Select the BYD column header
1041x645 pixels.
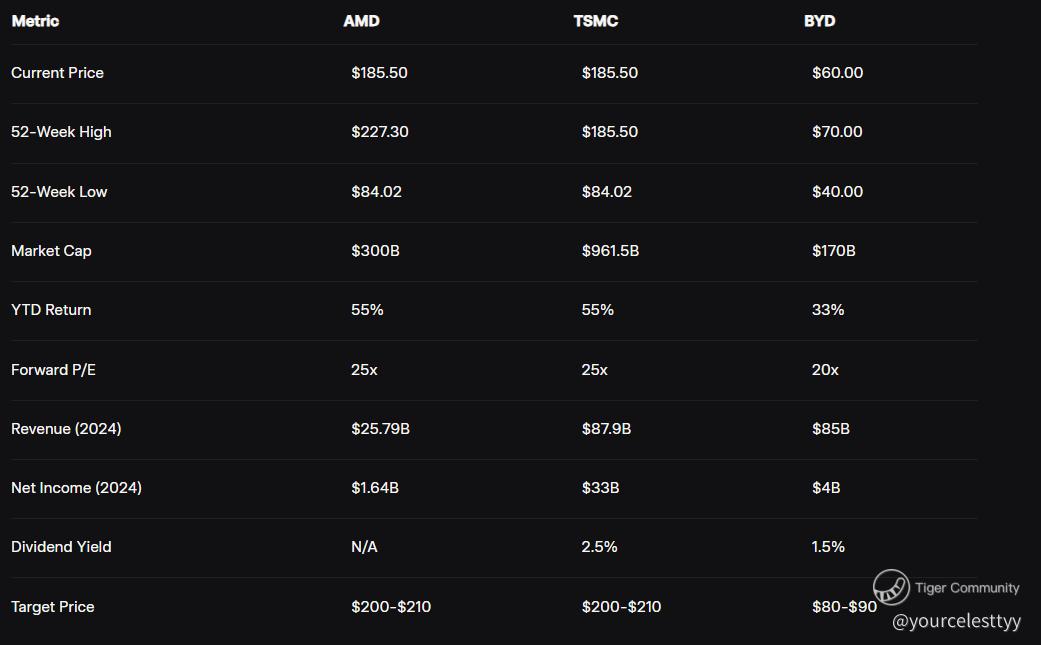coord(819,21)
